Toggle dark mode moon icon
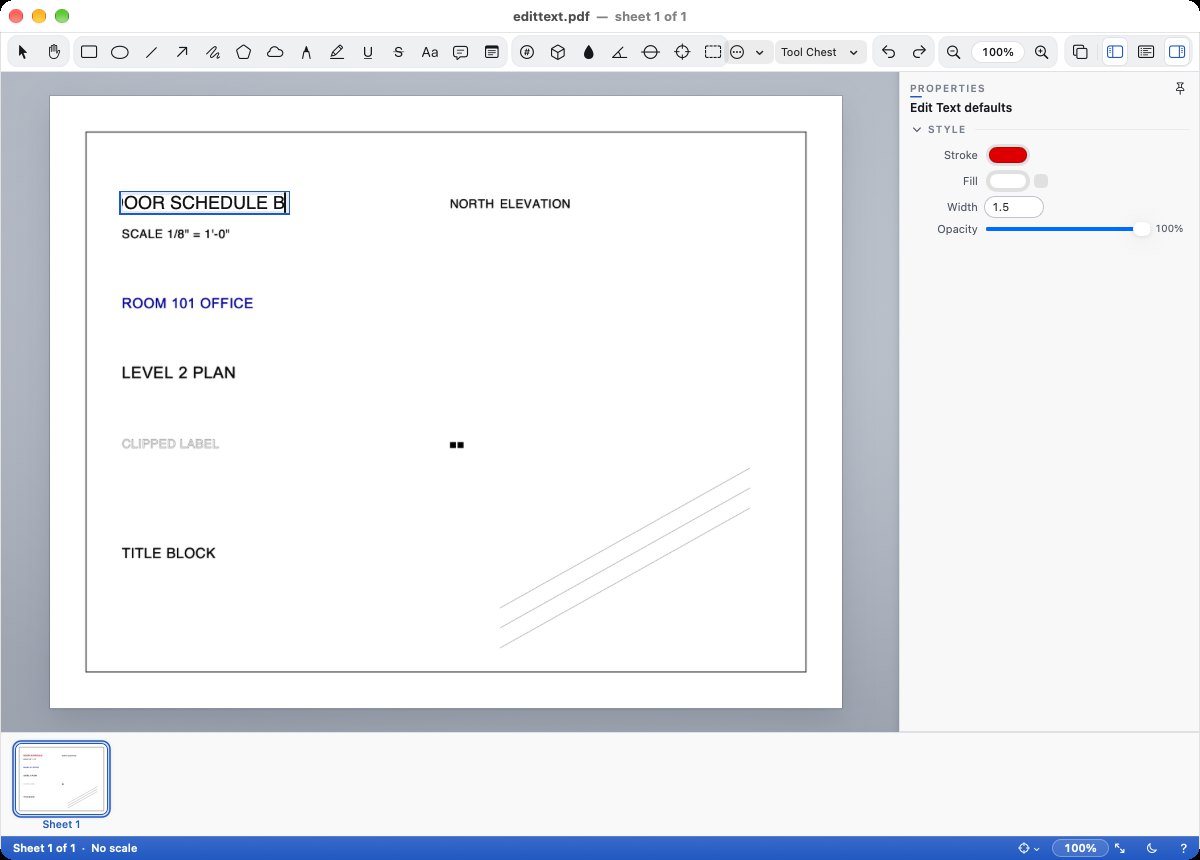This screenshot has width=1200, height=860. point(1152,848)
